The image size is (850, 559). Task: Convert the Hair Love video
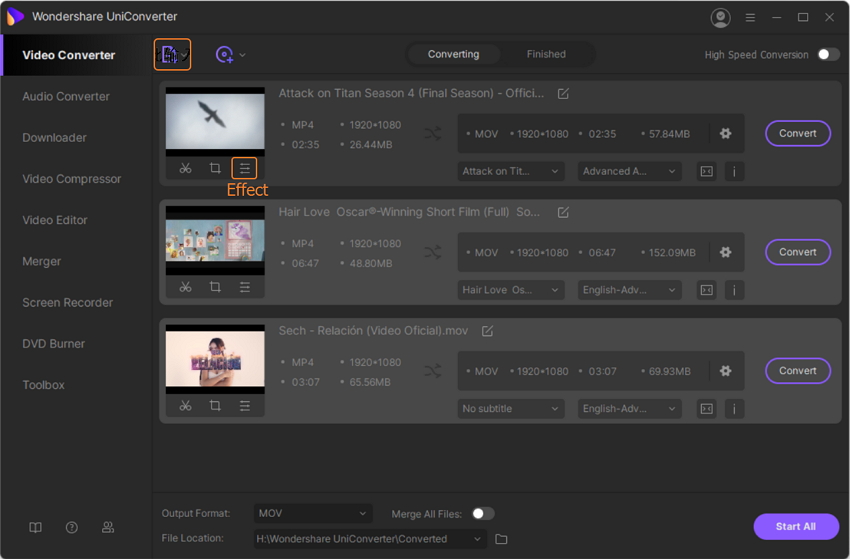797,252
